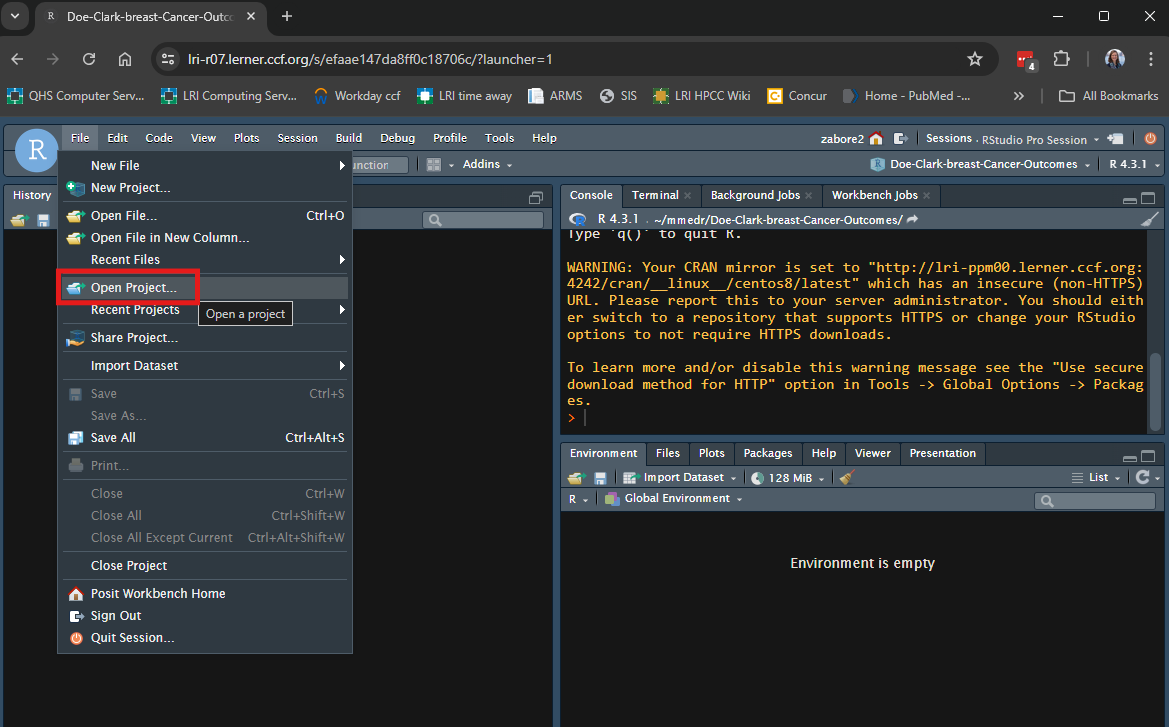1169x727 pixels.
Task: Switch to the Workbench Jobs tab
Action: [875, 195]
